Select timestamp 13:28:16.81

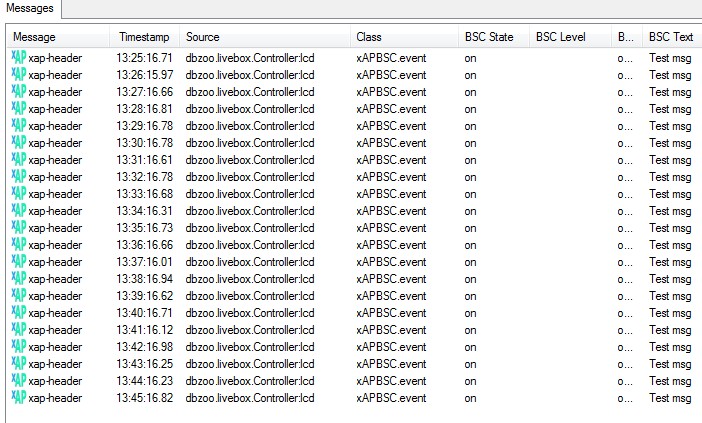(x=145, y=109)
